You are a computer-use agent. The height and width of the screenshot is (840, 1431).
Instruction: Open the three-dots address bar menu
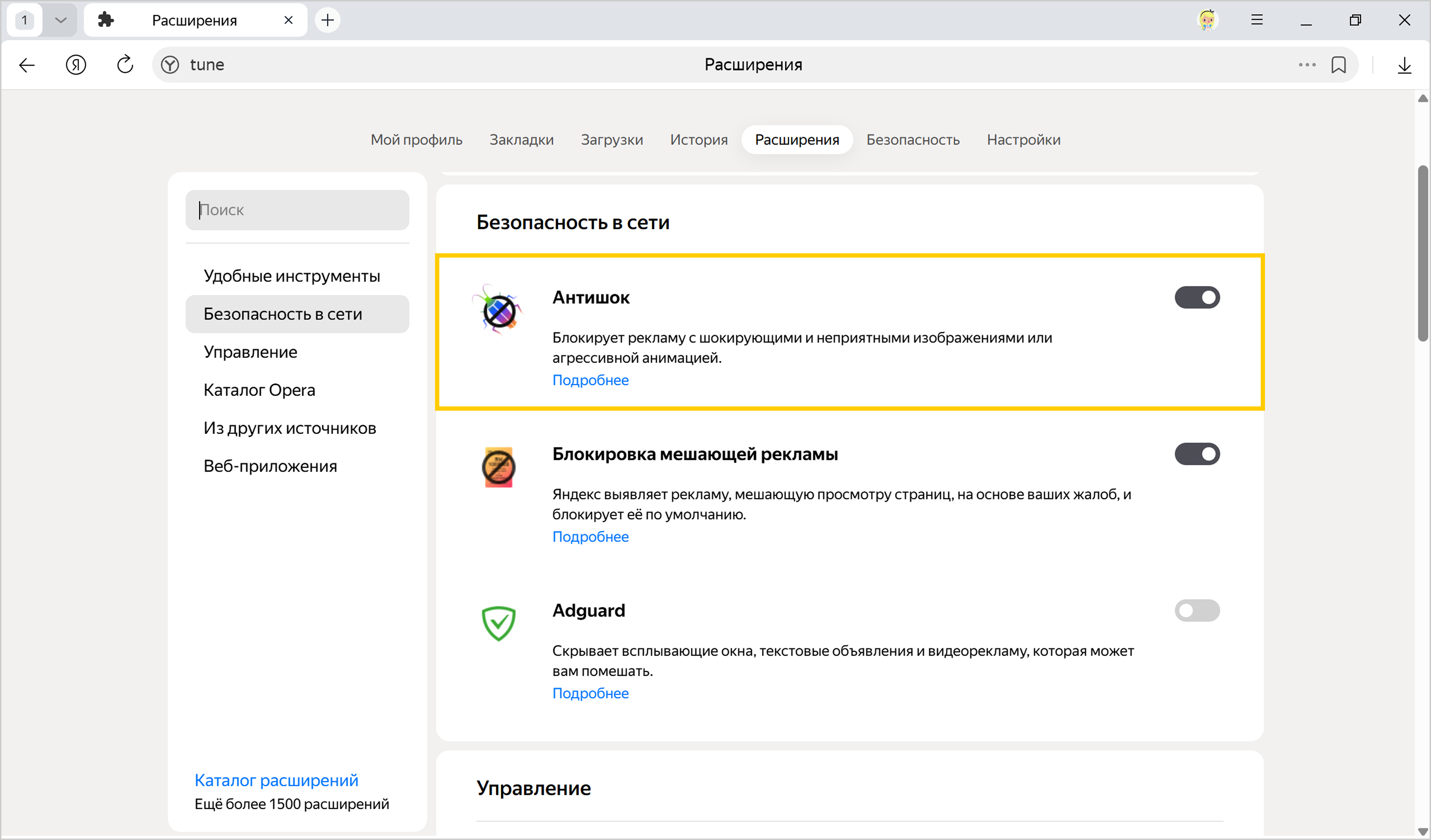click(x=1307, y=65)
